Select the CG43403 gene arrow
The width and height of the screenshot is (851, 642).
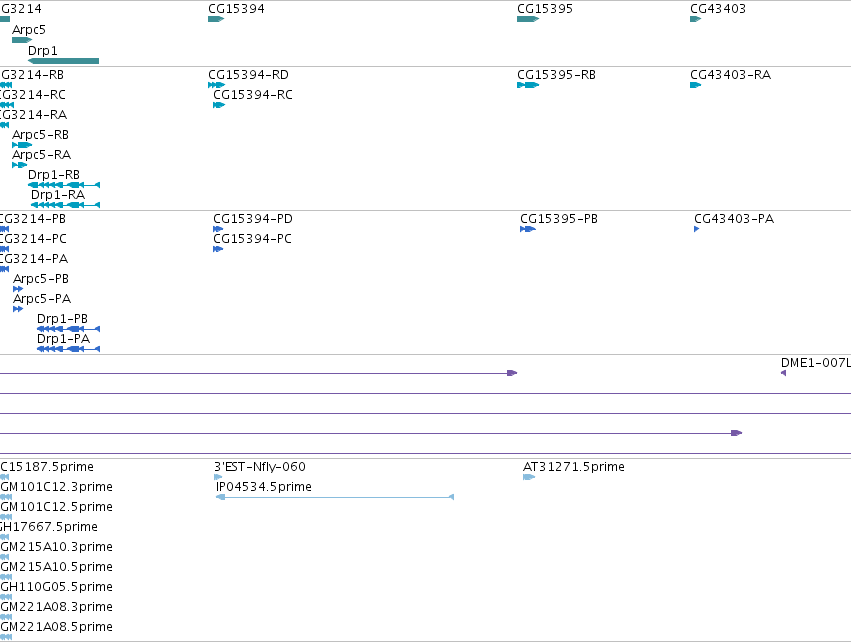coord(695,19)
